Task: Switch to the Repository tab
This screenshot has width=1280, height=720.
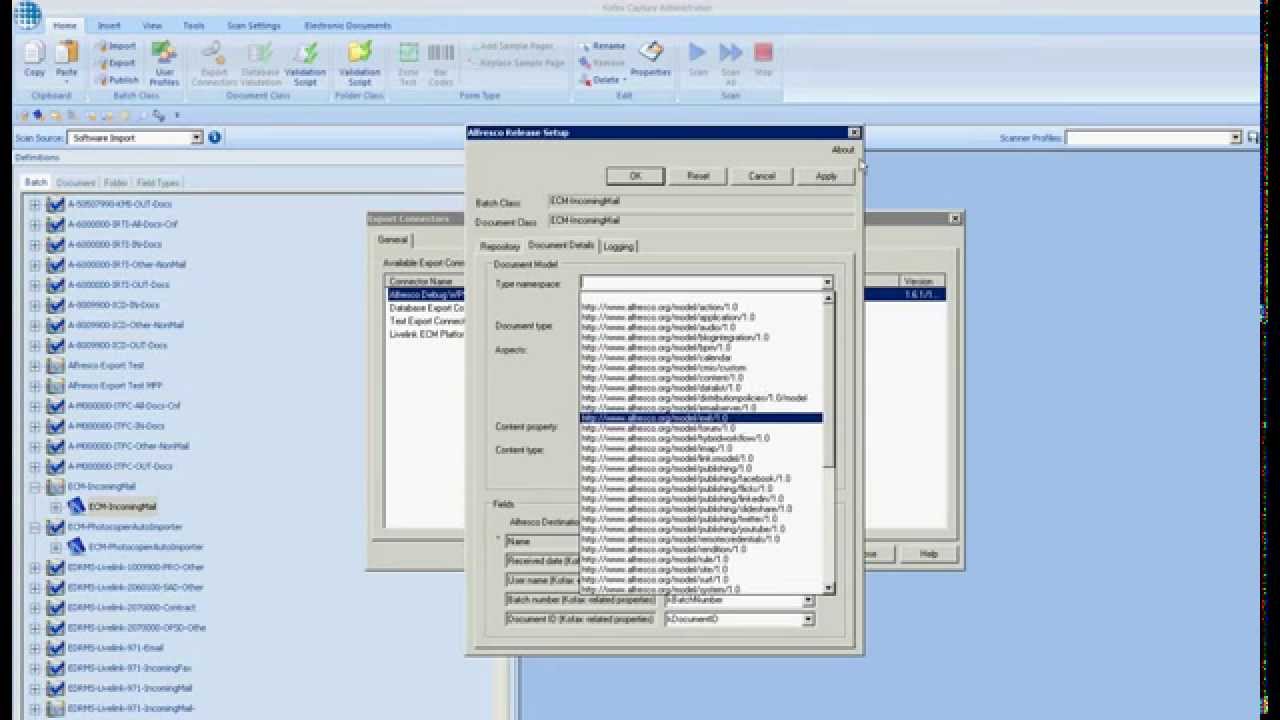Action: 500,246
